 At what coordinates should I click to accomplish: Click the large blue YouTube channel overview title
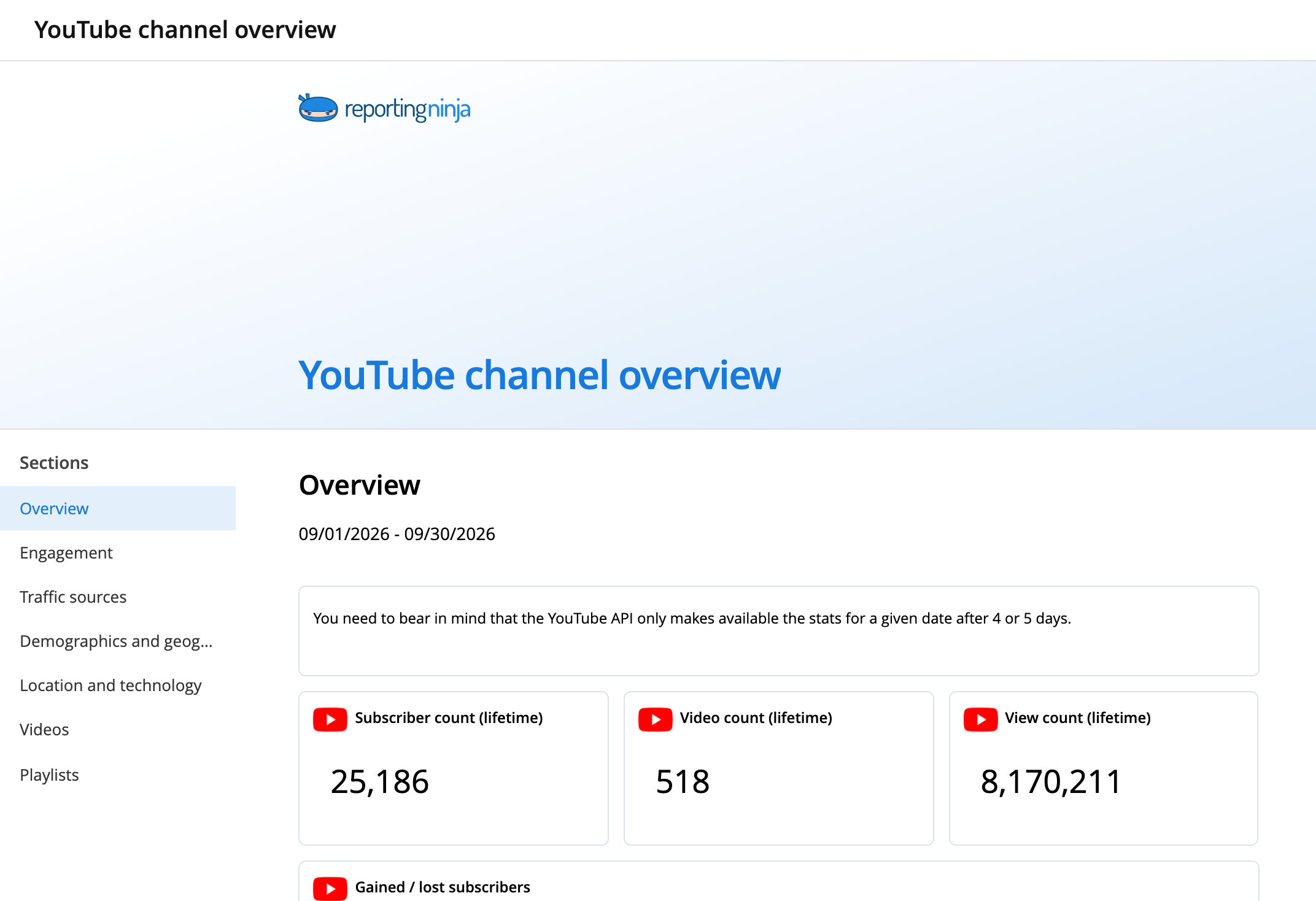pos(540,375)
